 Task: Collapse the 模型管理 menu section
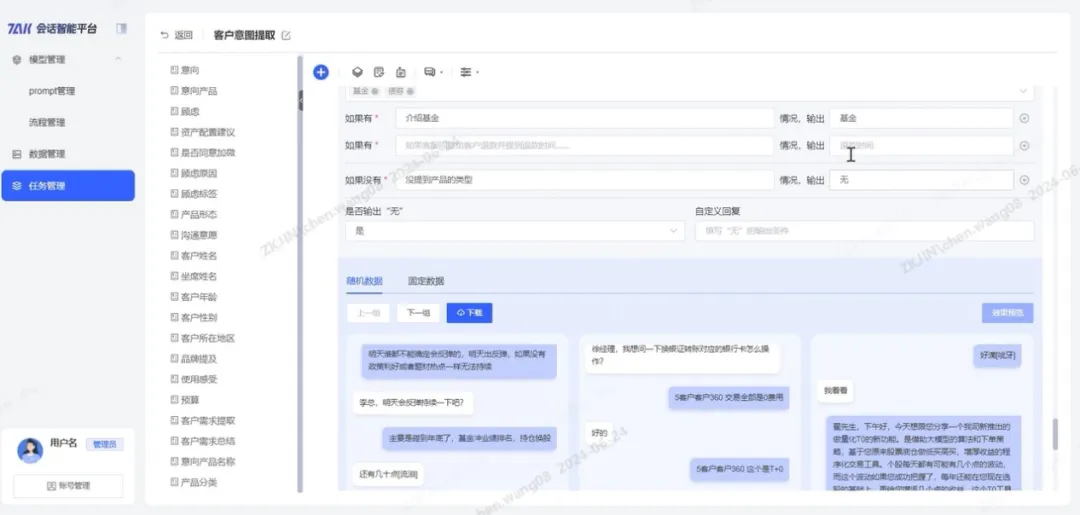tap(118, 60)
